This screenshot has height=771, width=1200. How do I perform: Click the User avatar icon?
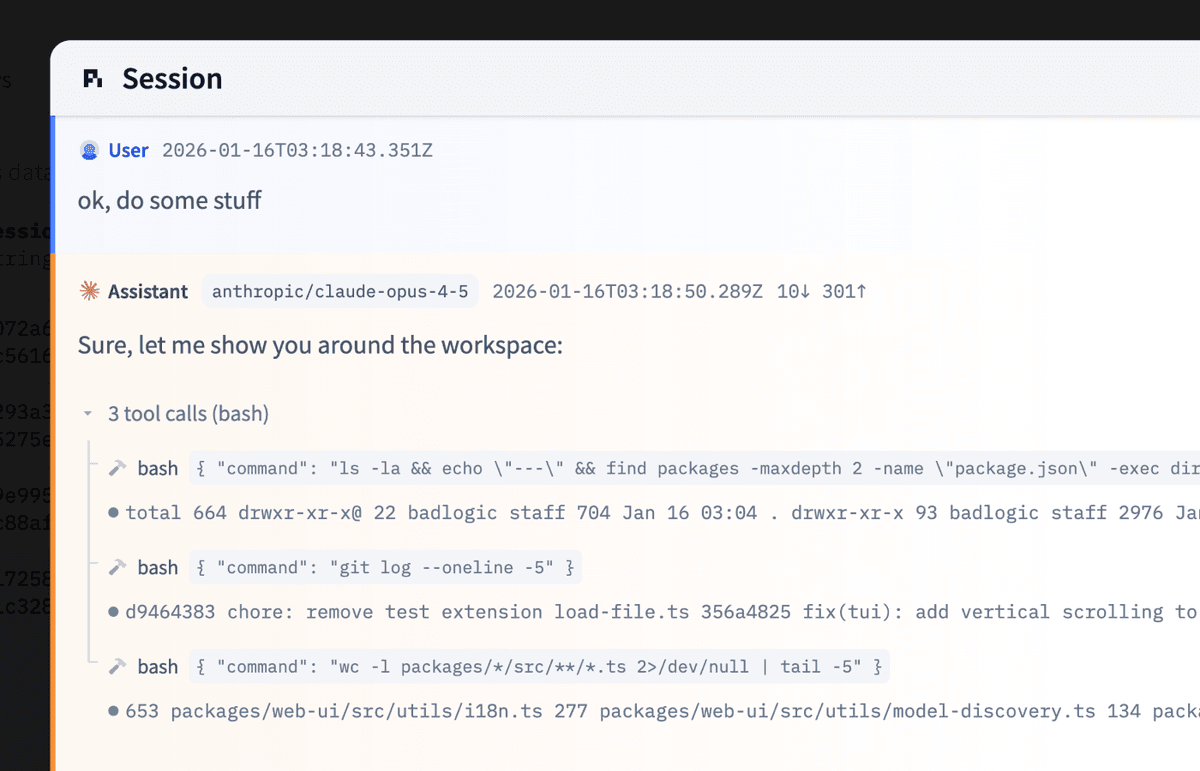(89, 150)
